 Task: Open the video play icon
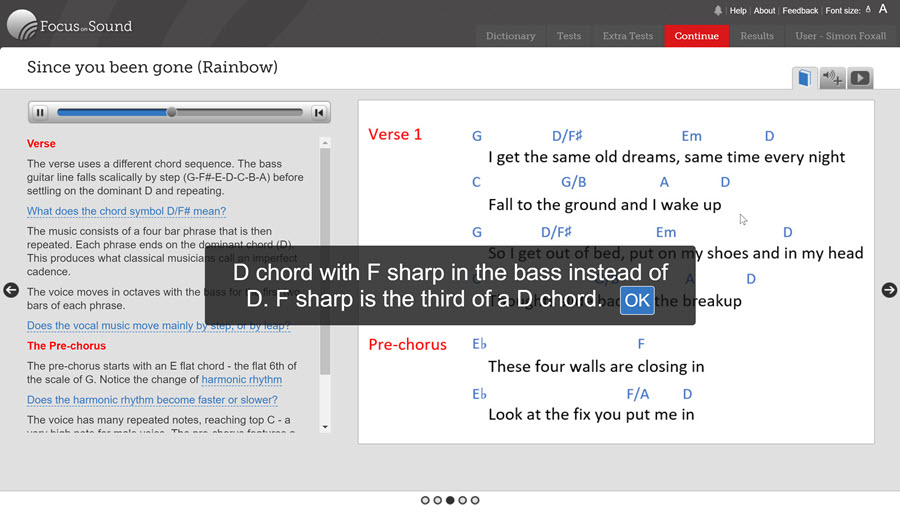pos(860,78)
